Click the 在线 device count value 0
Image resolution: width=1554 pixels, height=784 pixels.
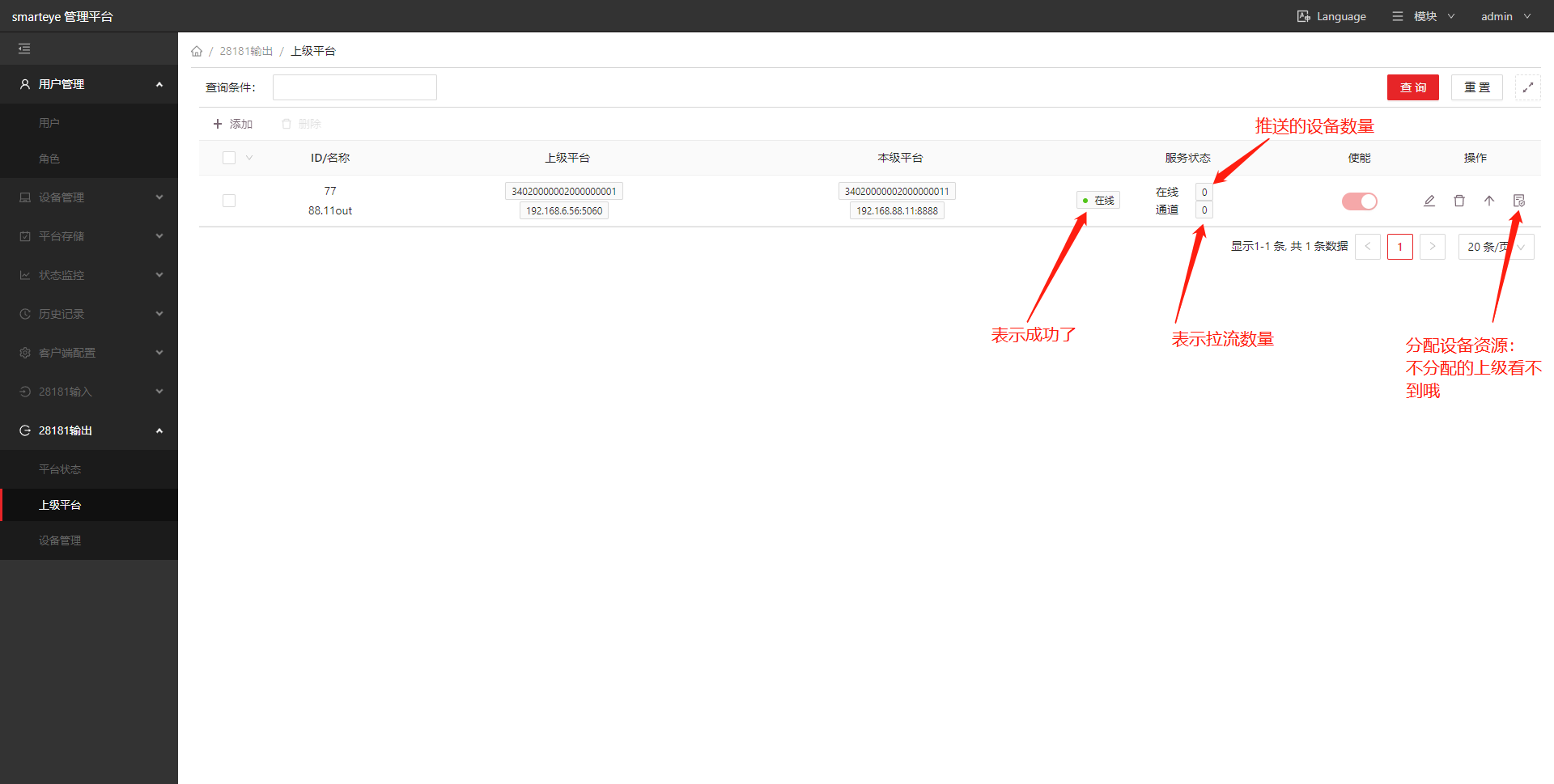point(1204,192)
